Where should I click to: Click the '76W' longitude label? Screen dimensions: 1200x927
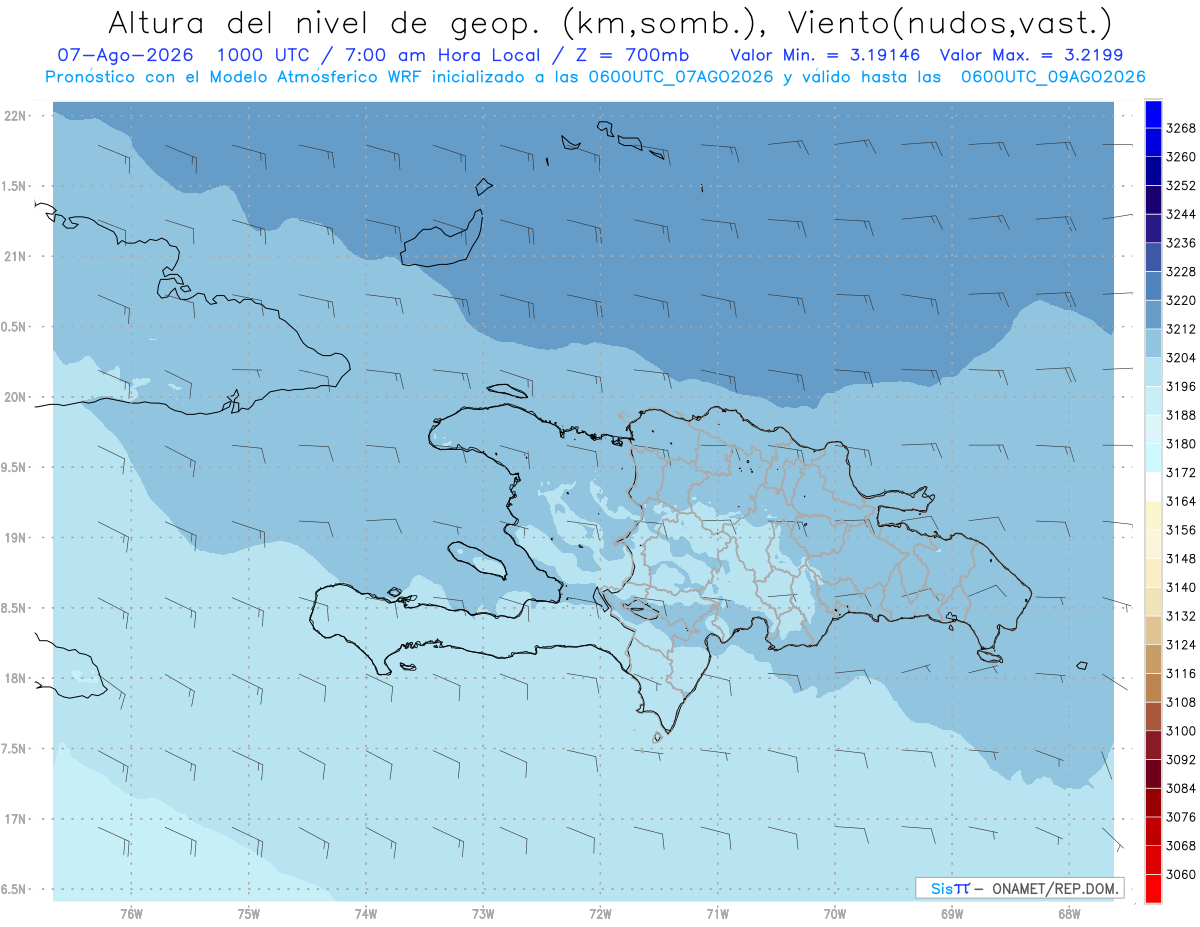click(131, 914)
